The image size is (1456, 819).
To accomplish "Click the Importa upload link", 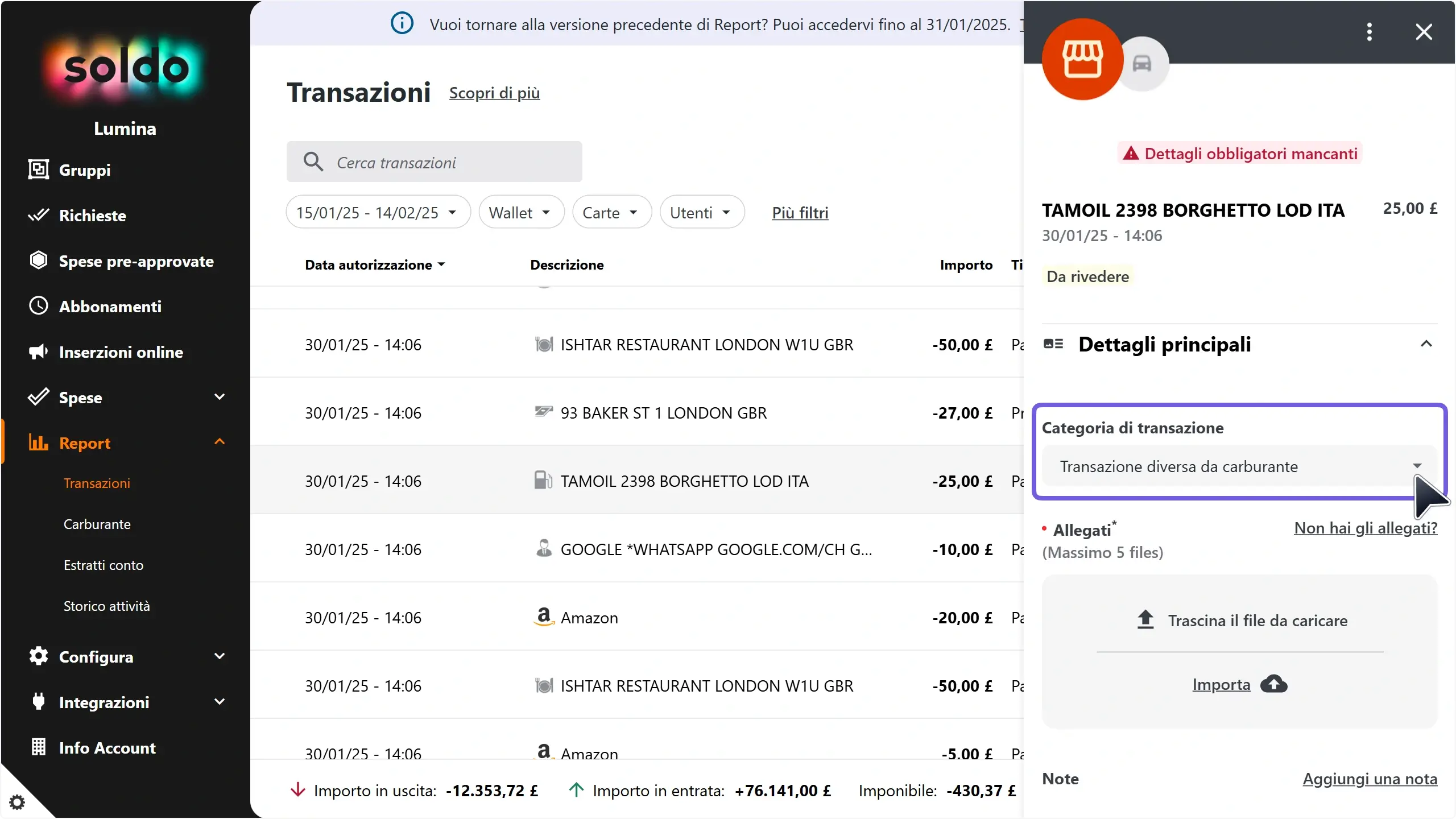I will tap(1221, 684).
